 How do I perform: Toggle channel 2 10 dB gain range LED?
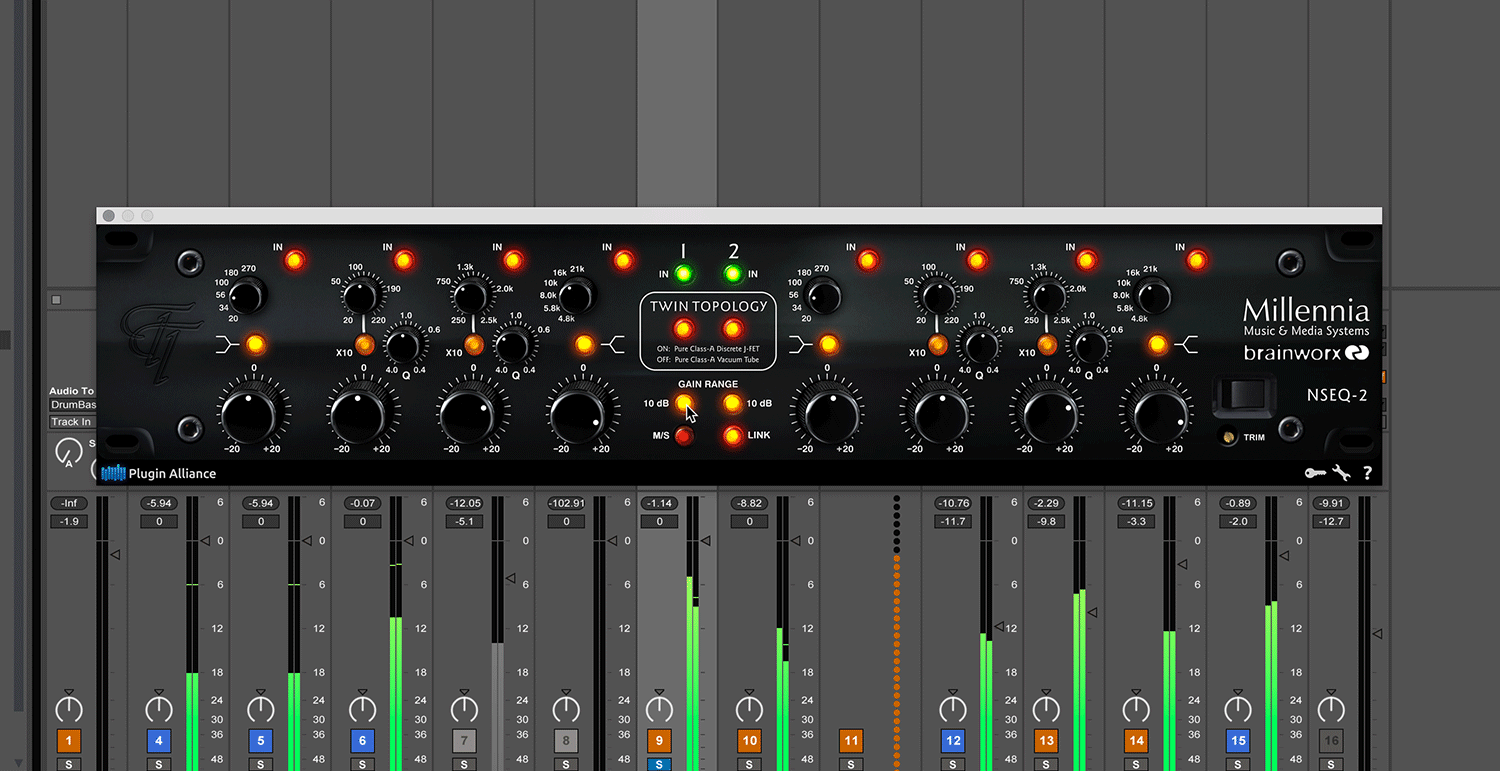tap(733, 404)
